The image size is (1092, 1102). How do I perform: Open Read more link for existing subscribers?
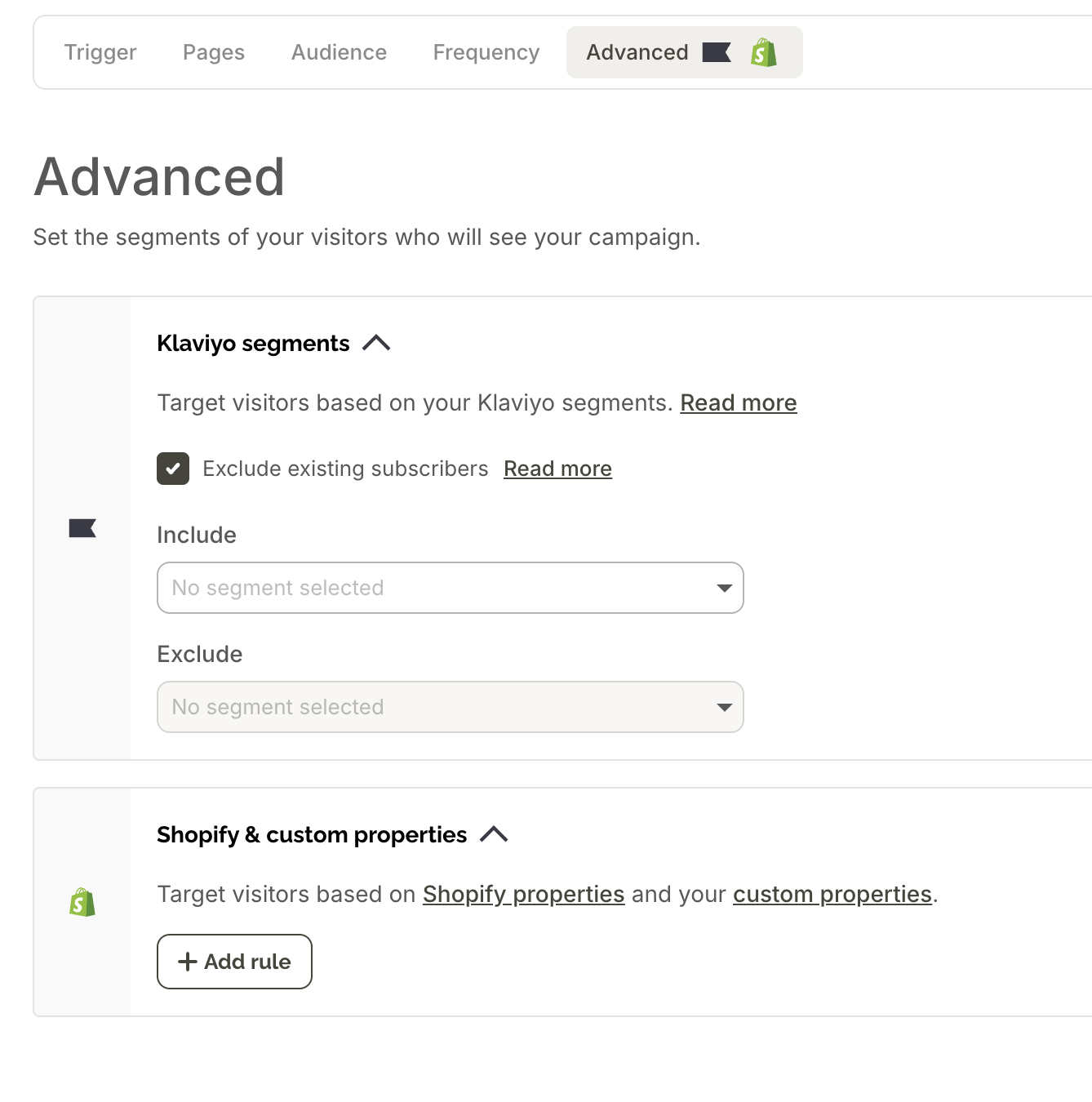coord(557,469)
